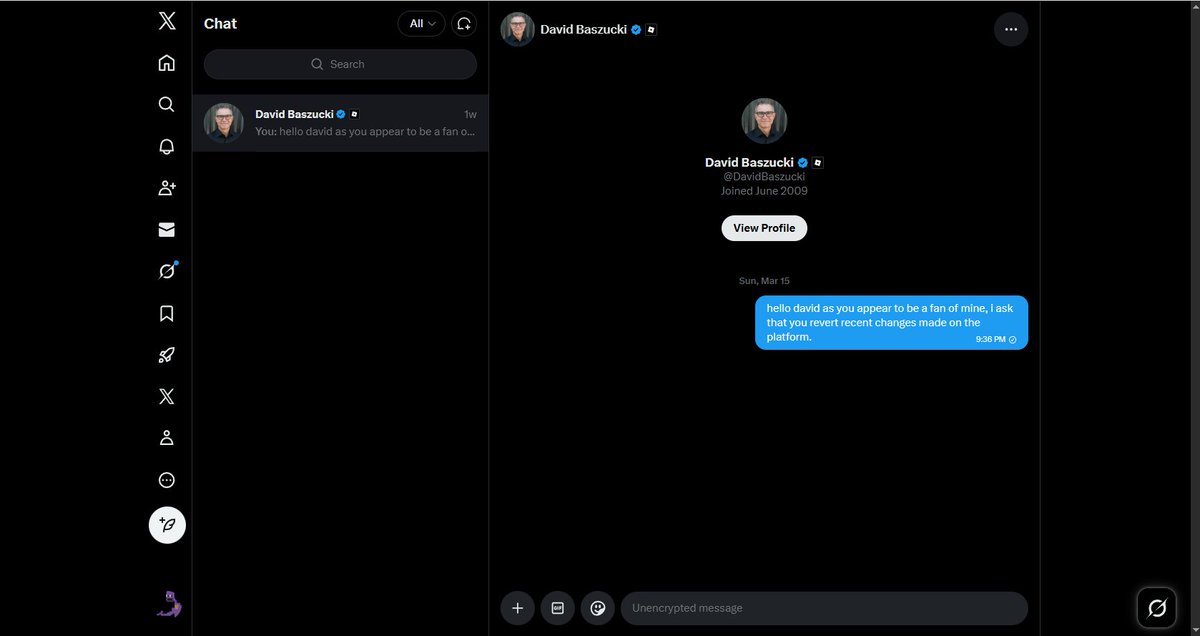
Task: Click David Baszucki name in conversation header
Action: coord(583,29)
